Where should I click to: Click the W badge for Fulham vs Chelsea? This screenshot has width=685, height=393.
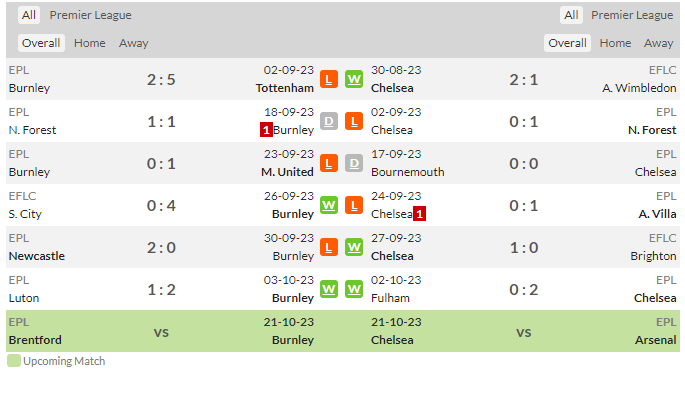pos(354,289)
